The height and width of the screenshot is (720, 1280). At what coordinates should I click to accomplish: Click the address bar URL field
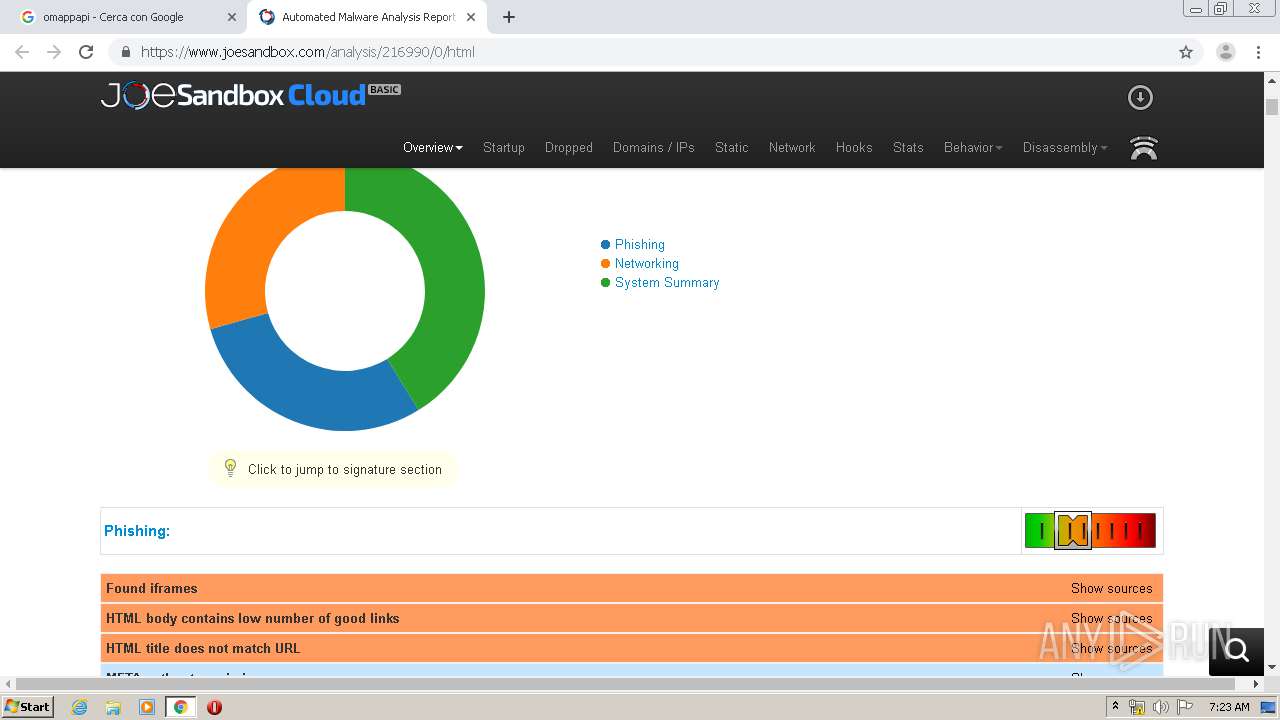pyautogui.click(x=640, y=52)
